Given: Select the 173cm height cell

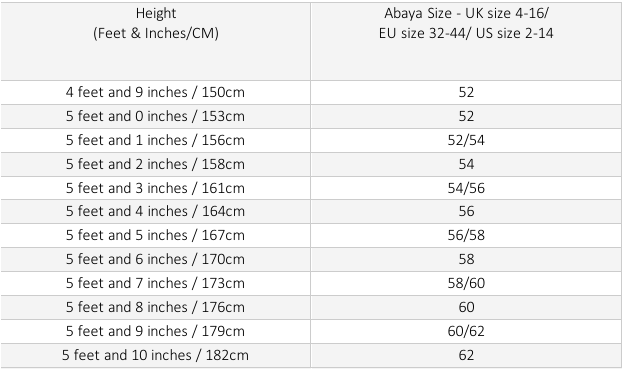Looking at the screenshot, I should click(155, 283).
